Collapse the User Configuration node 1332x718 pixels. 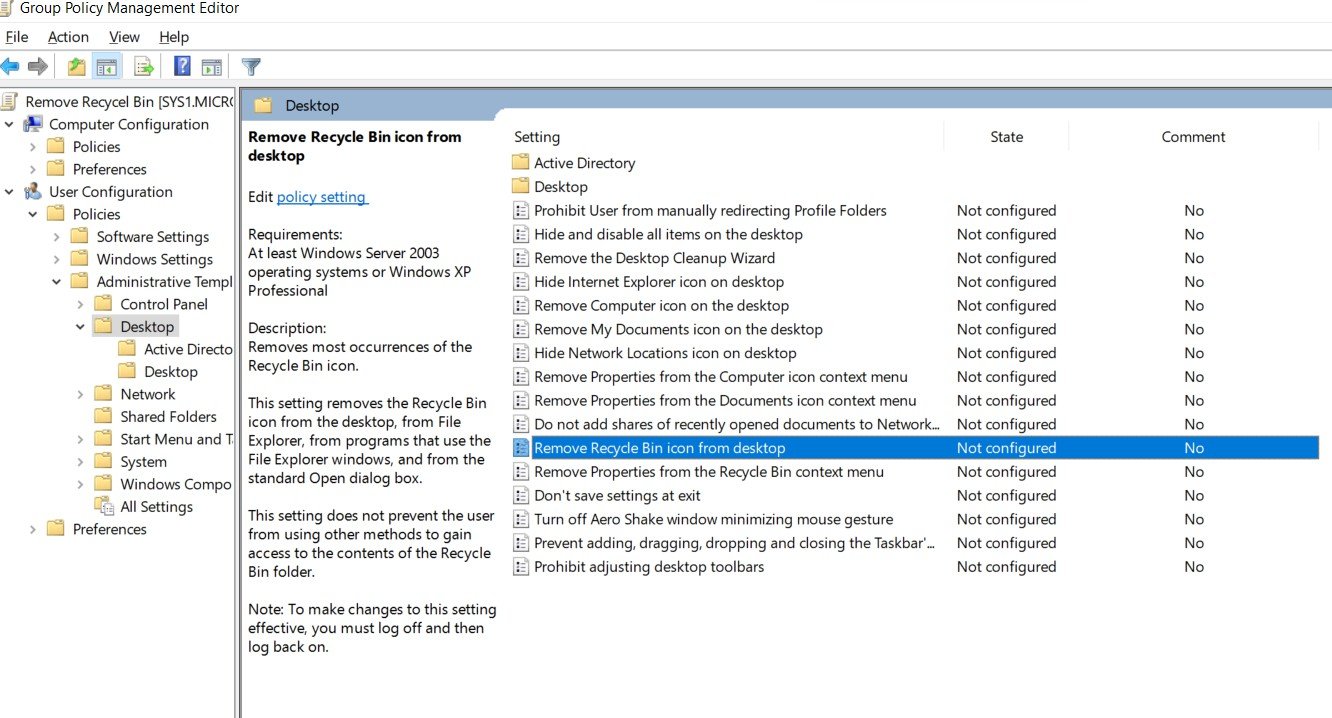[x=9, y=191]
